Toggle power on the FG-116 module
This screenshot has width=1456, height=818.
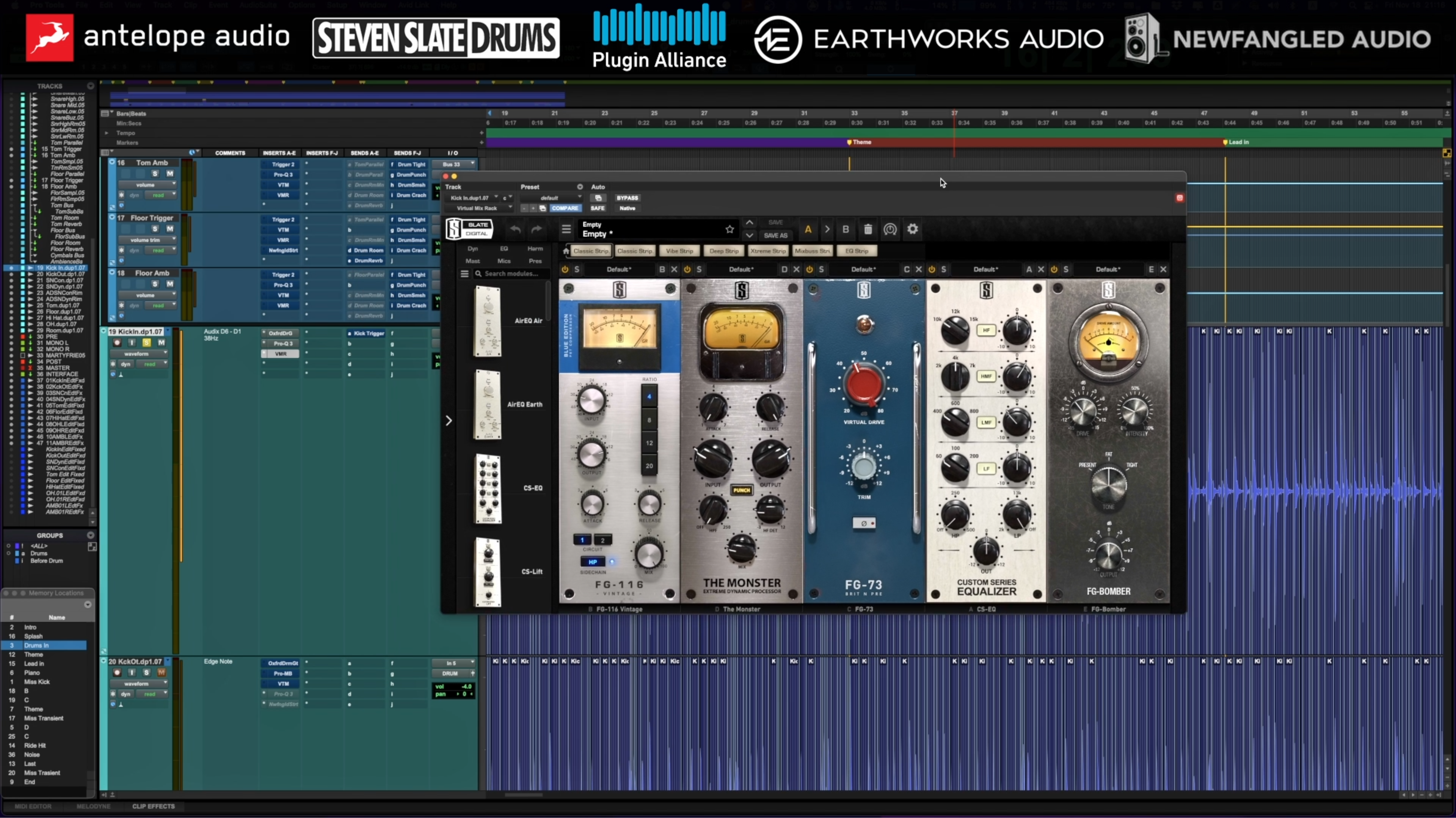tap(565, 269)
